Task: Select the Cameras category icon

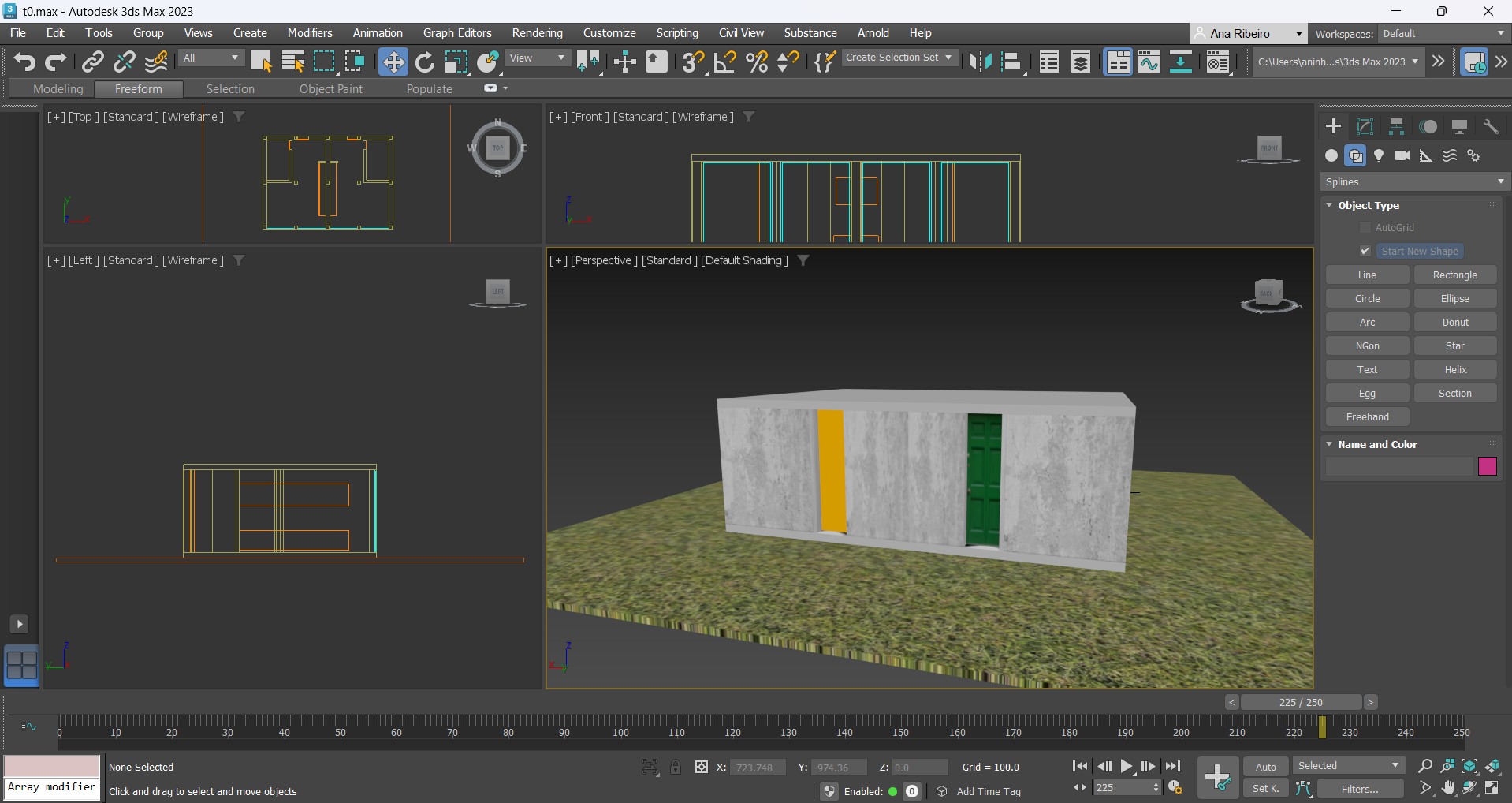Action: tap(1402, 155)
